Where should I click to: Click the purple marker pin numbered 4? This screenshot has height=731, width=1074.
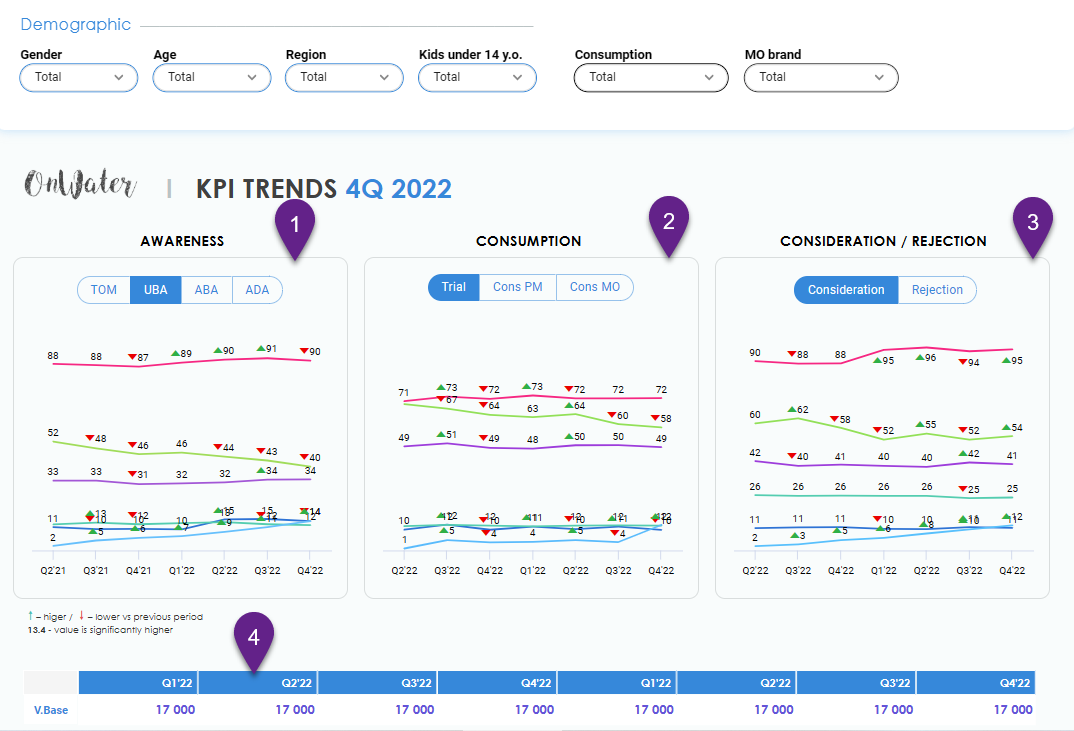tap(254, 636)
